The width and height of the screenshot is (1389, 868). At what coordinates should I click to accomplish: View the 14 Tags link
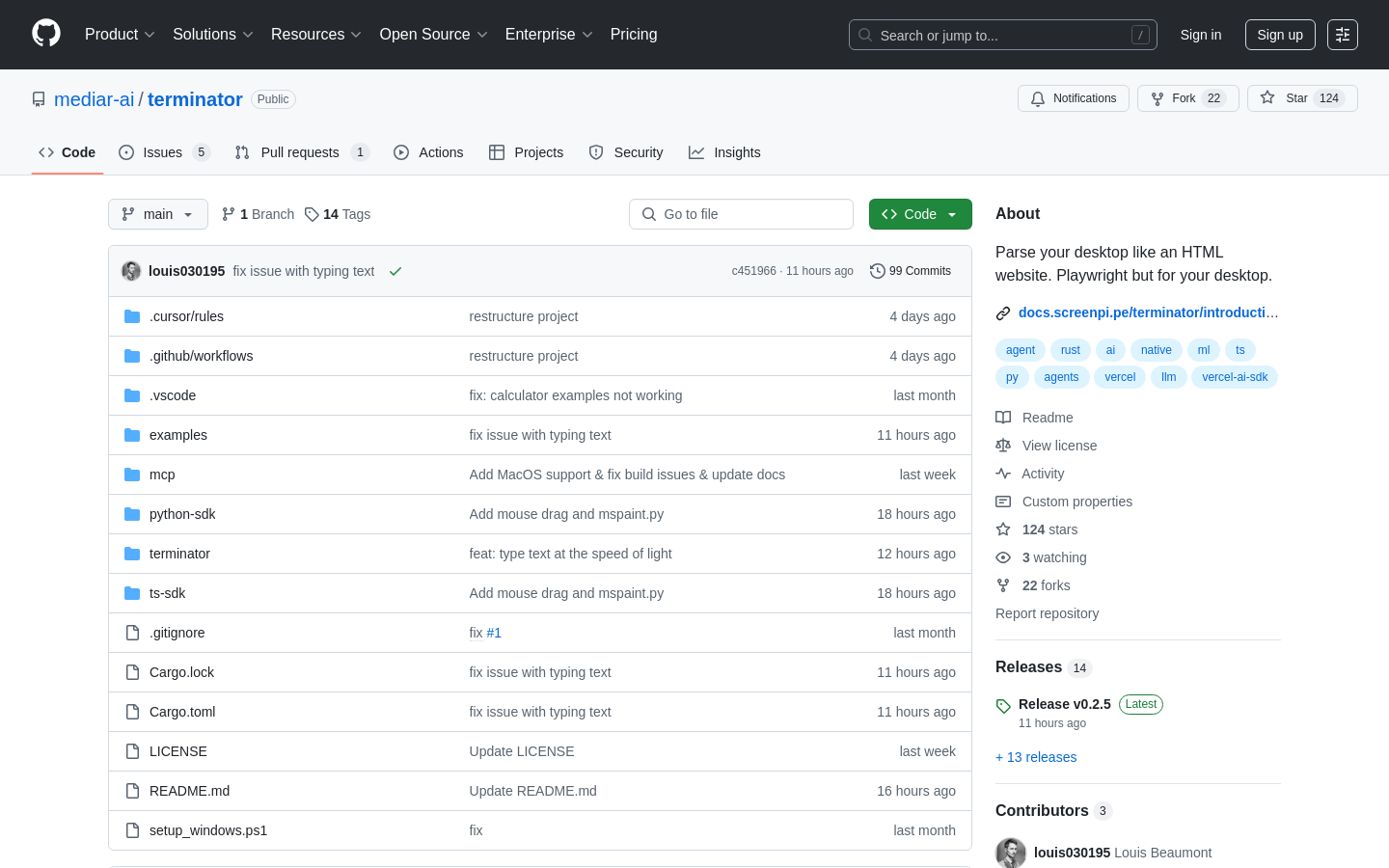tap(338, 214)
